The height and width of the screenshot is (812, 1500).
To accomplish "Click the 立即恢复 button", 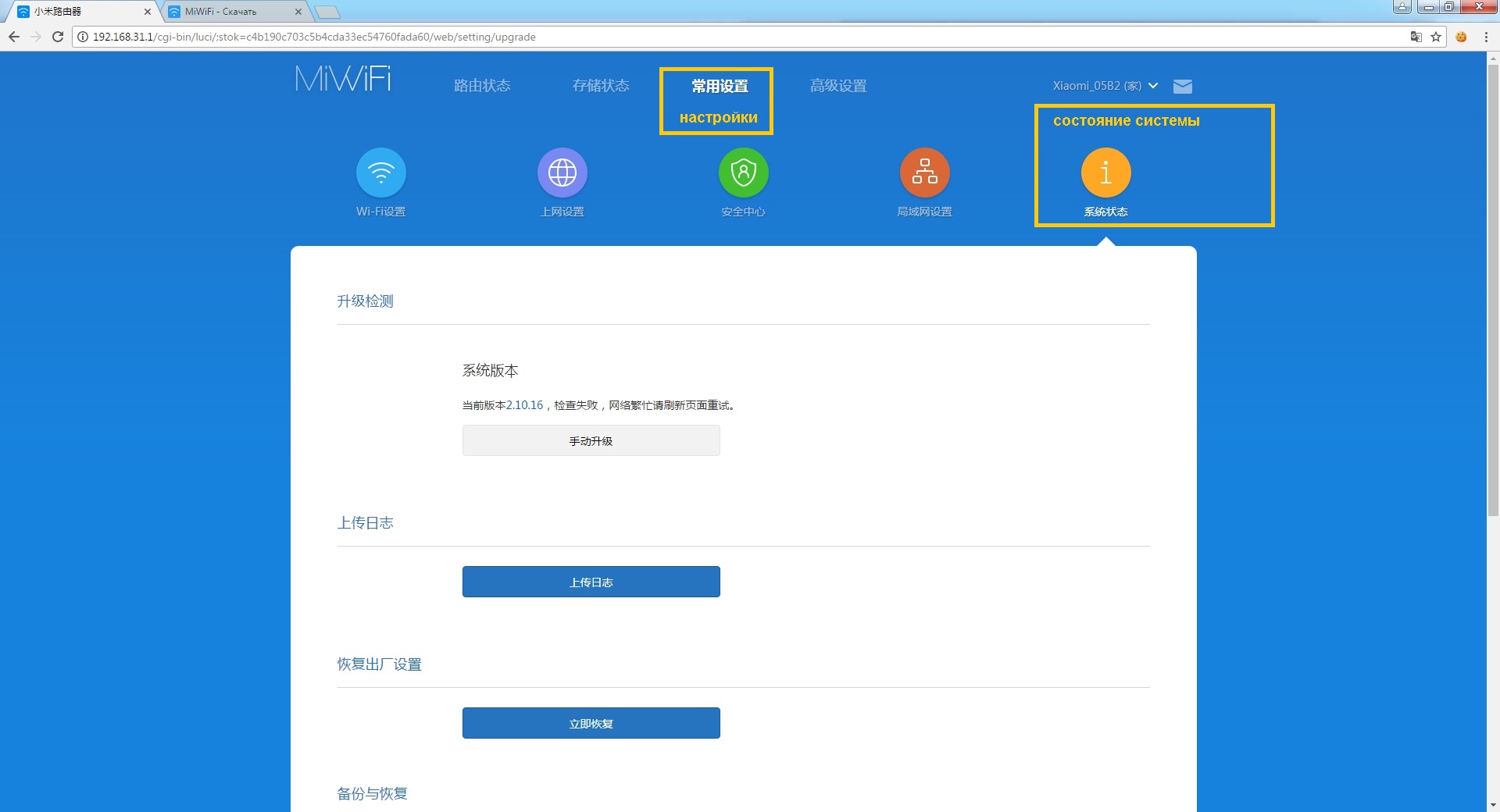I will [x=591, y=724].
